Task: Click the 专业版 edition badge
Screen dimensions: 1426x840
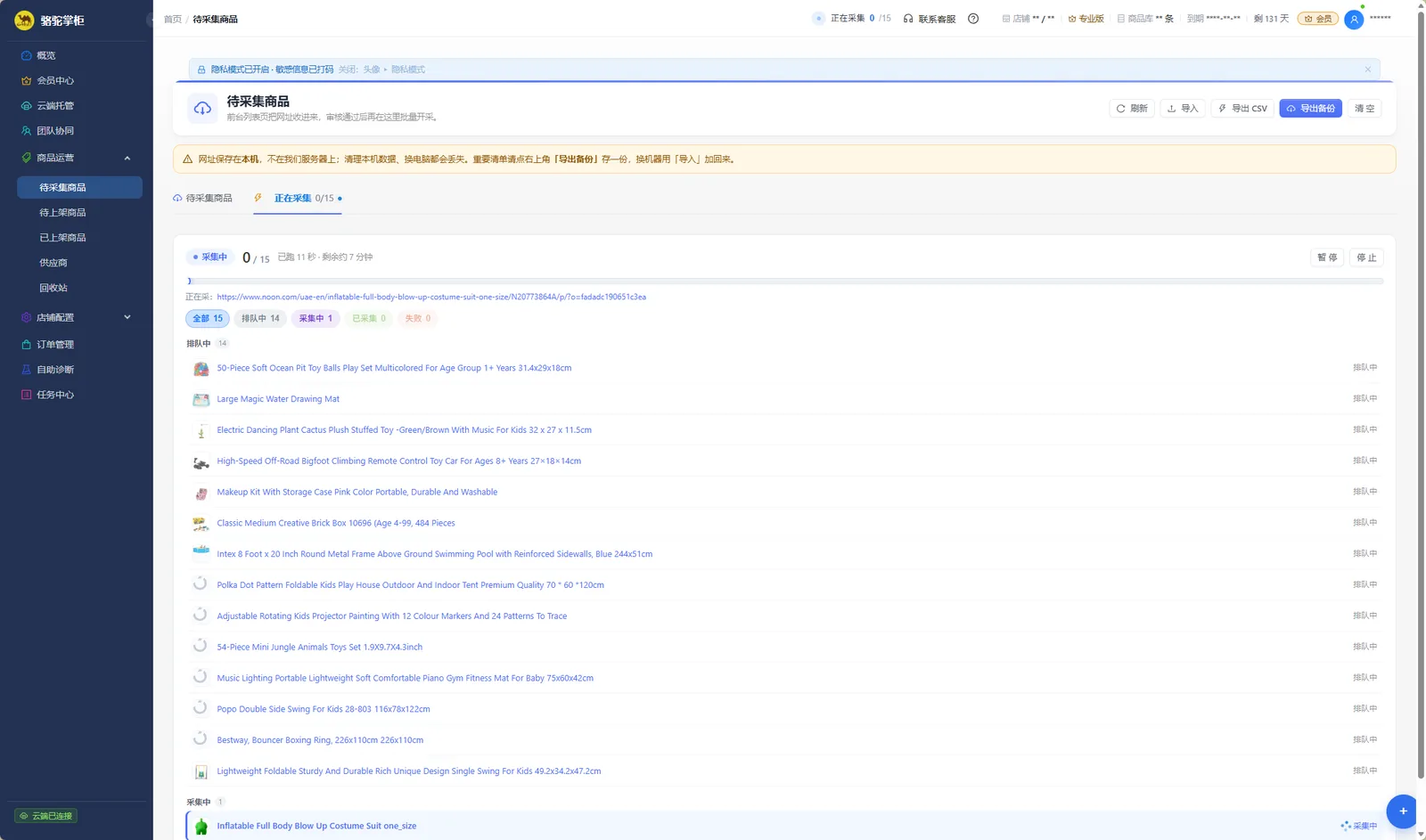Action: [x=1086, y=19]
